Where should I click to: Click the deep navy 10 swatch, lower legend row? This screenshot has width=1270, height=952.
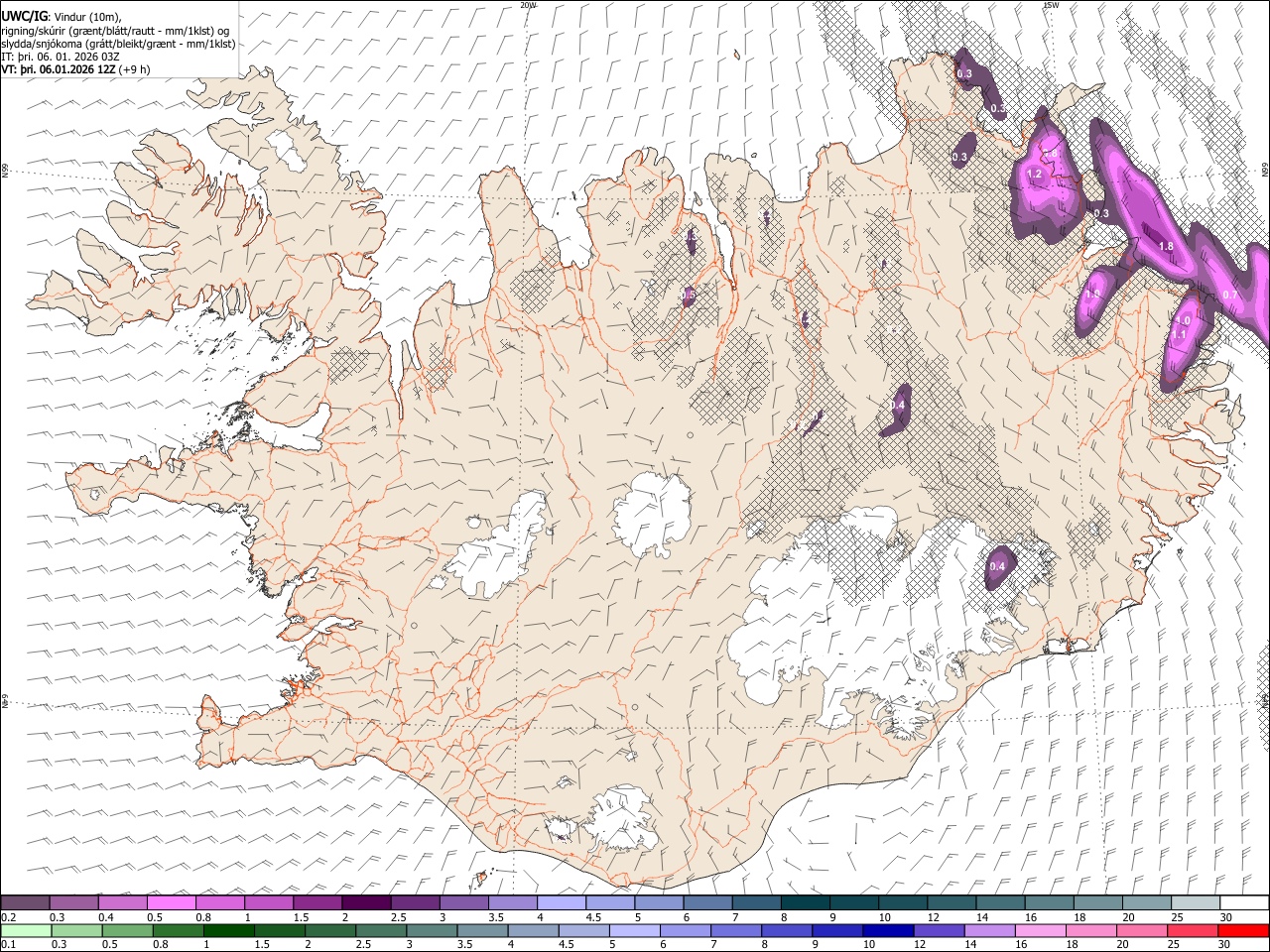point(888,930)
